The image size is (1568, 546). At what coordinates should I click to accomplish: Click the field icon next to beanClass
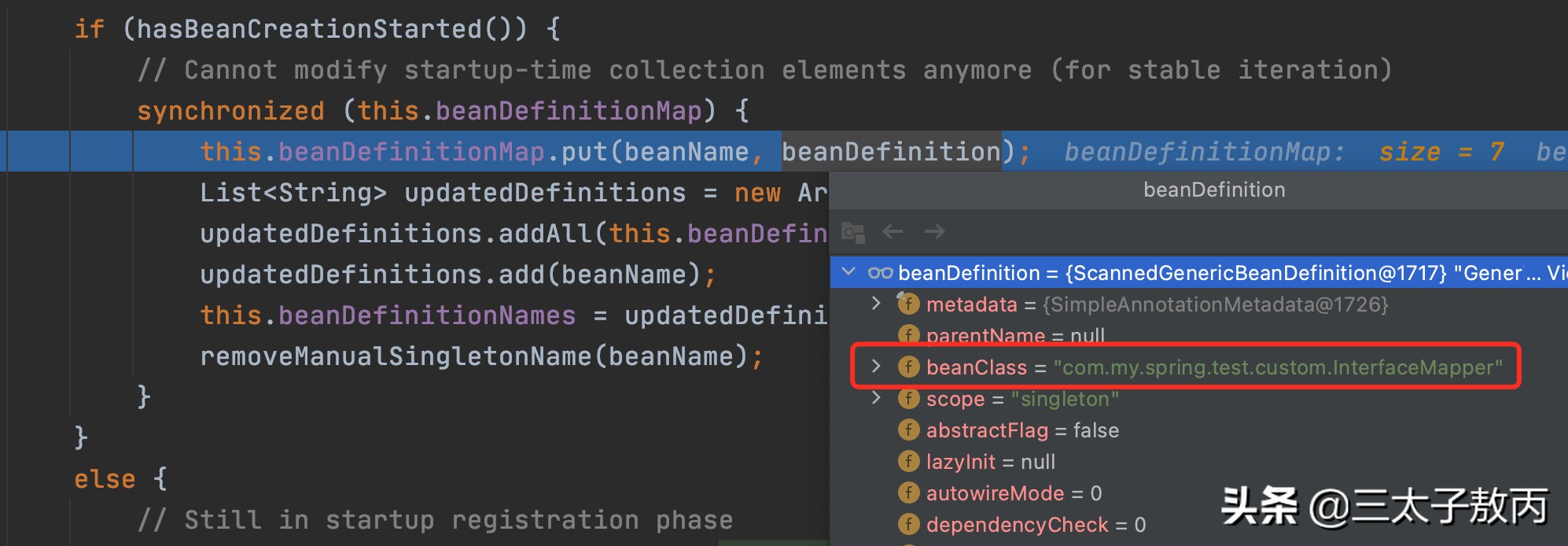[x=908, y=367]
